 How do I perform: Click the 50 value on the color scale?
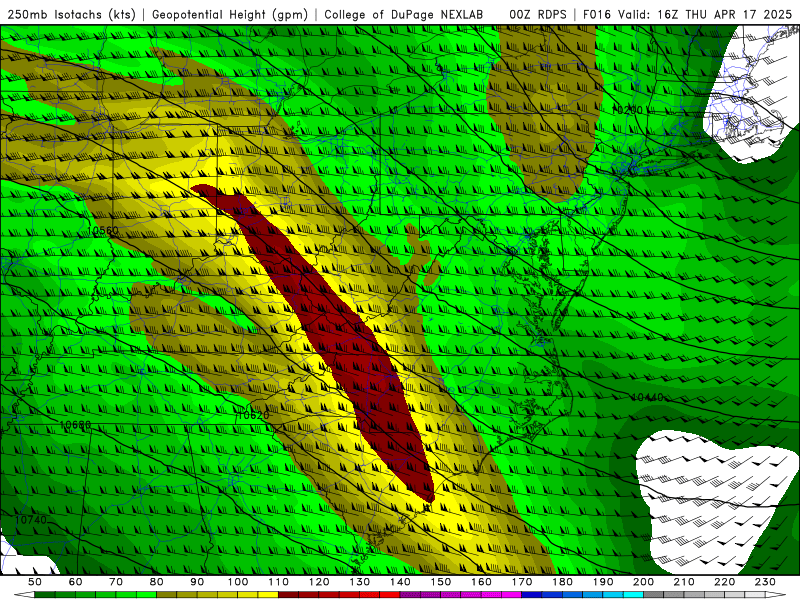point(35,582)
